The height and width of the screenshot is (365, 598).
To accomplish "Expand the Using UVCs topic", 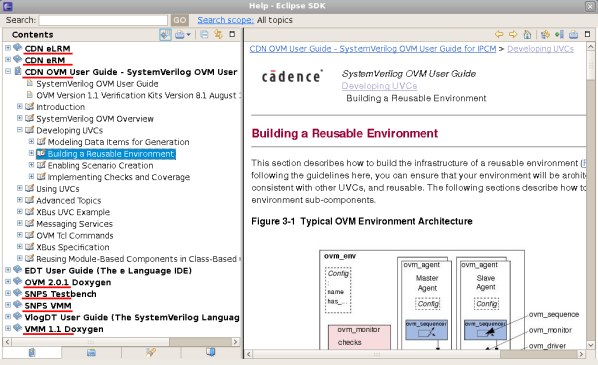I will 20,188.
